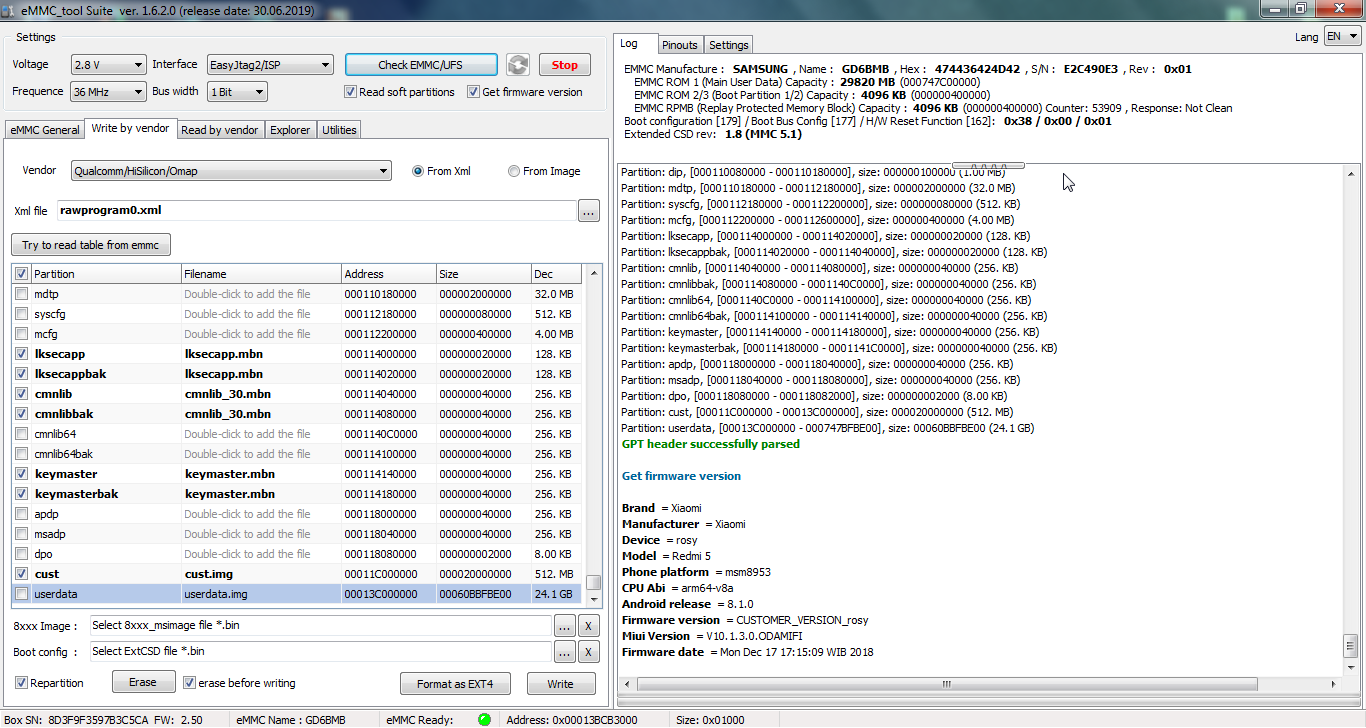Click the red Stop button
Image resolution: width=1366 pixels, height=728 pixels.
[x=564, y=65]
